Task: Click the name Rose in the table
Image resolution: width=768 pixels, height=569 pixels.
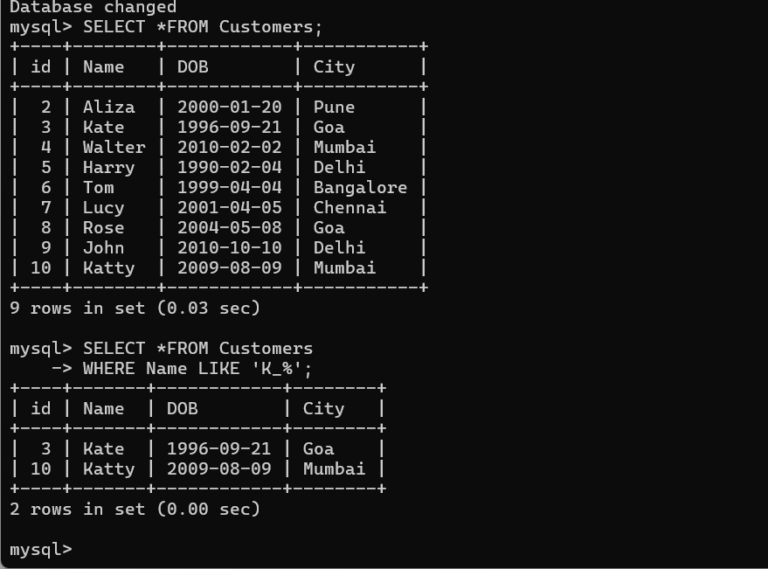Action: click(x=103, y=228)
